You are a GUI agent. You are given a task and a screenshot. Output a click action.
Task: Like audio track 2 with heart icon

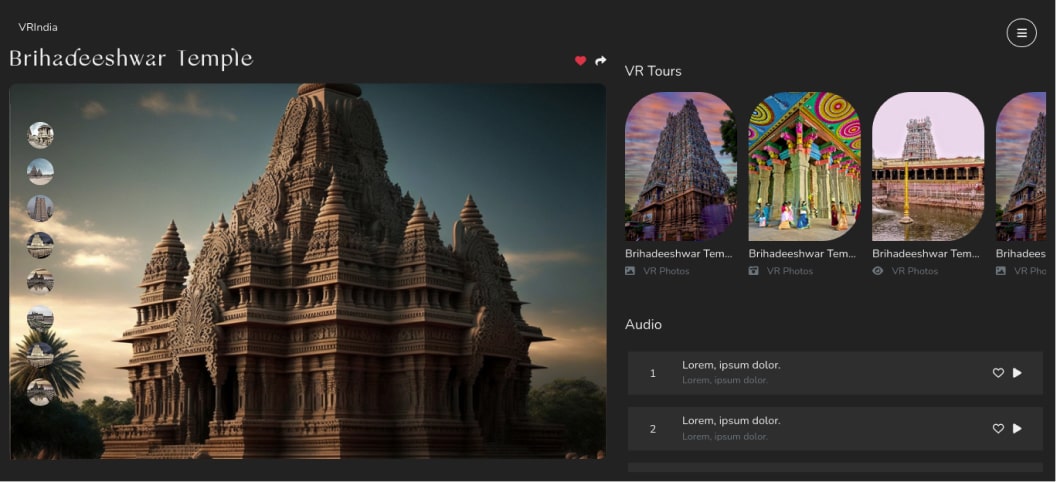[998, 428]
